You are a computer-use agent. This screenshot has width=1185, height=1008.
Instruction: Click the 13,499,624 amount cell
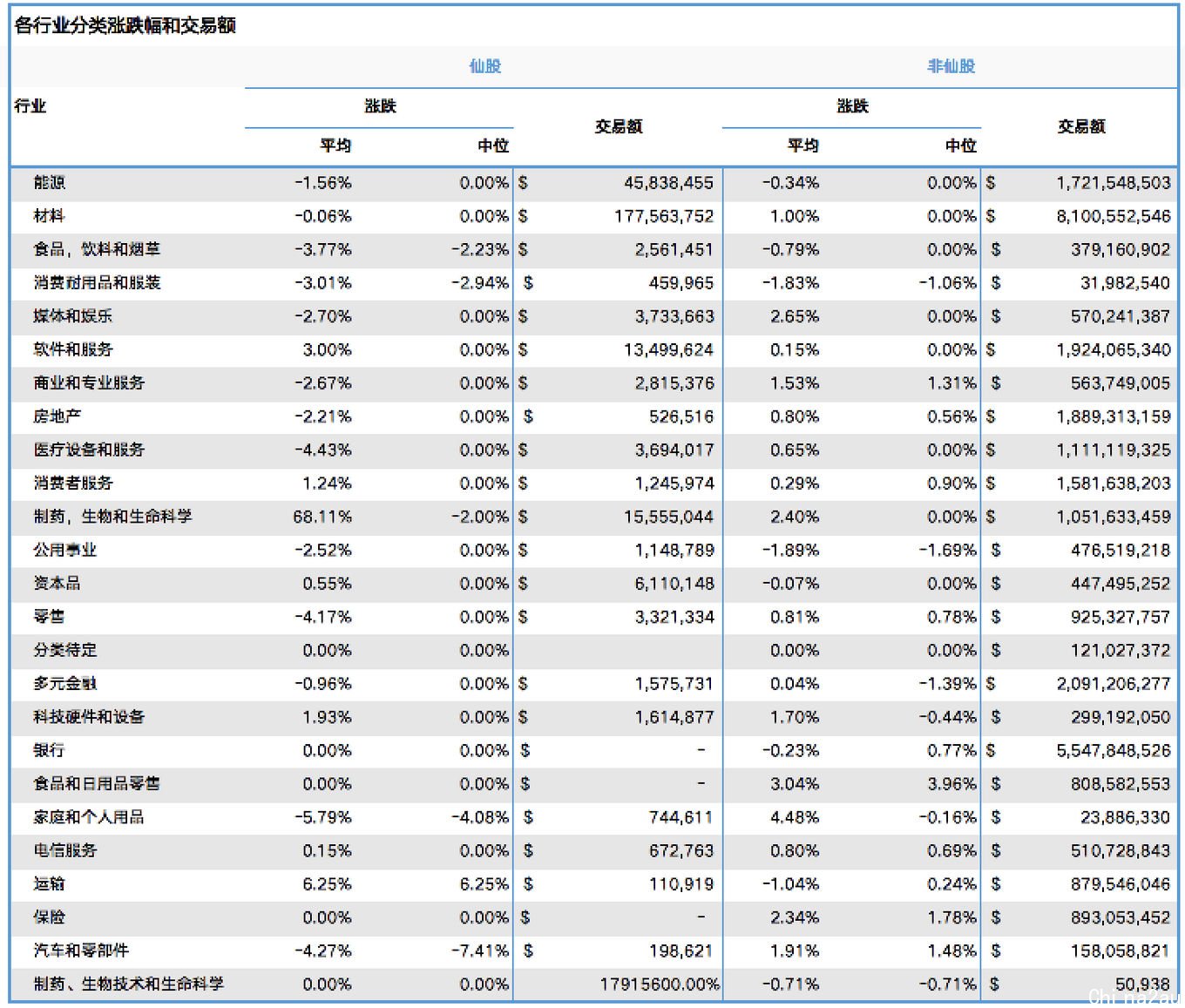668,350
